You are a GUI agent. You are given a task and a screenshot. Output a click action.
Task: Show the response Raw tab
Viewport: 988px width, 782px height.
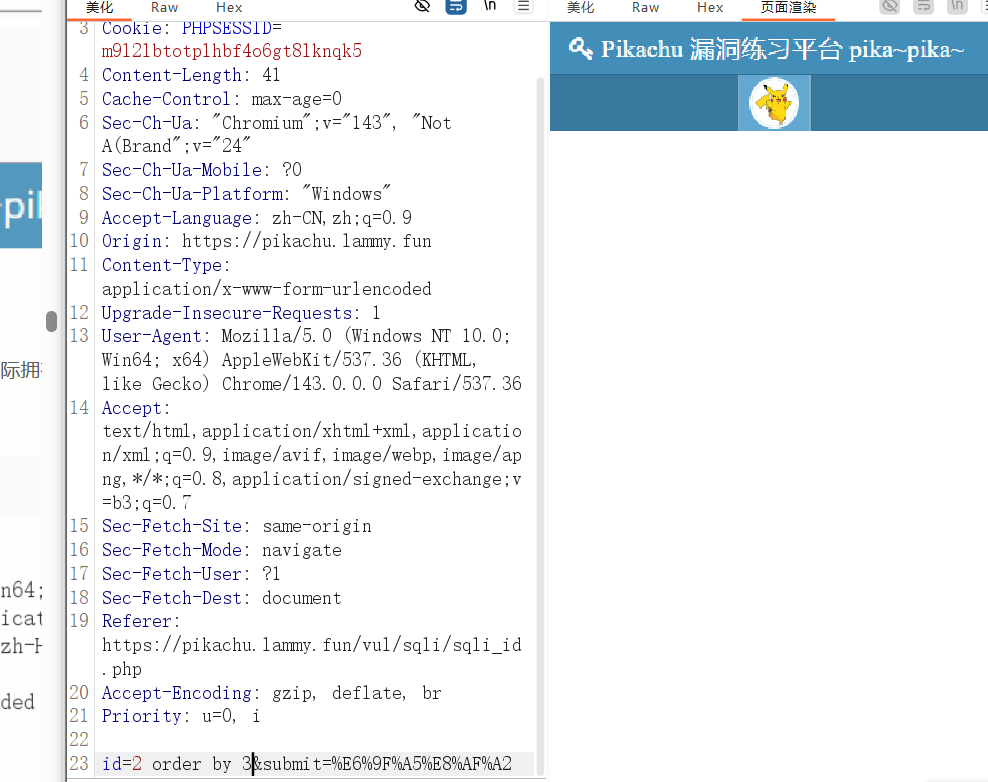point(645,7)
